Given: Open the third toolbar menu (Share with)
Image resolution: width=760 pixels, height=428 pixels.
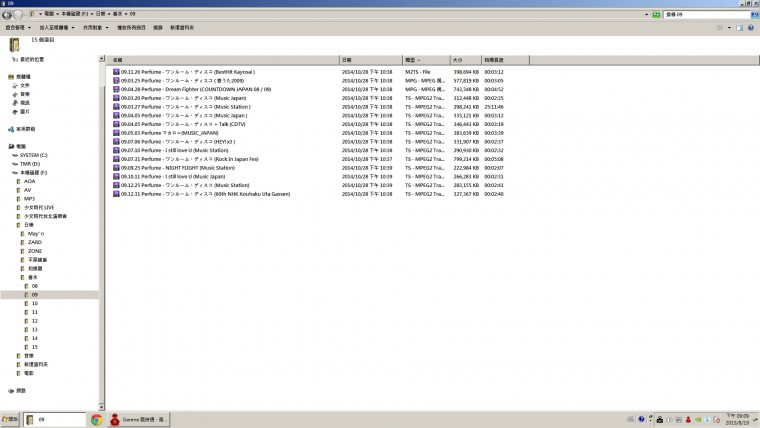Looking at the screenshot, I should click(x=95, y=28).
